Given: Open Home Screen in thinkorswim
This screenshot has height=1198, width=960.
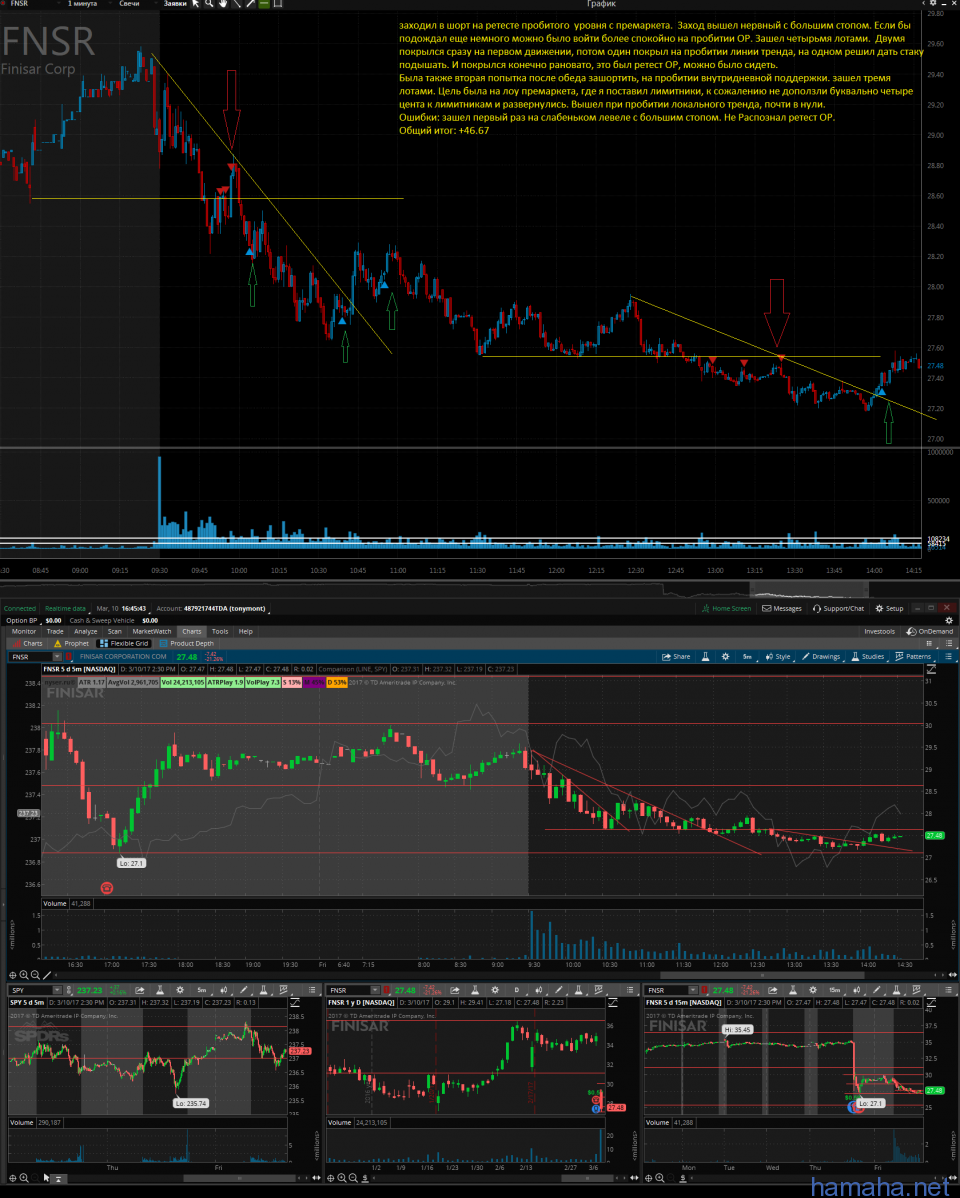Looking at the screenshot, I should (726, 609).
